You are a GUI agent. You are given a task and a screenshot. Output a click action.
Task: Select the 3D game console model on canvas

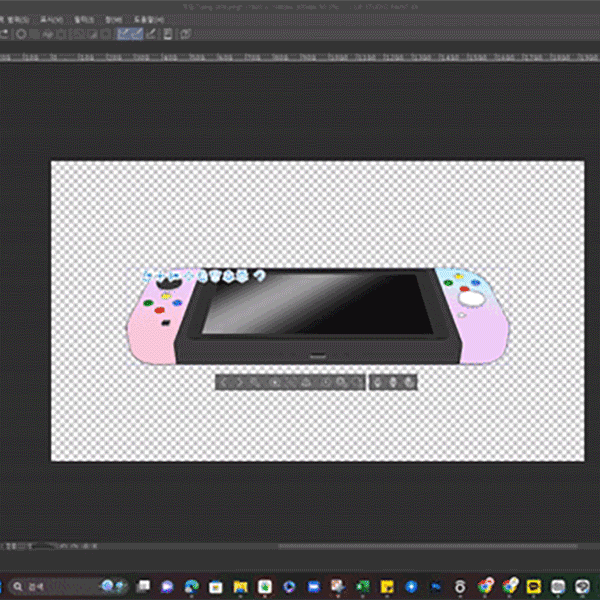pos(318,316)
